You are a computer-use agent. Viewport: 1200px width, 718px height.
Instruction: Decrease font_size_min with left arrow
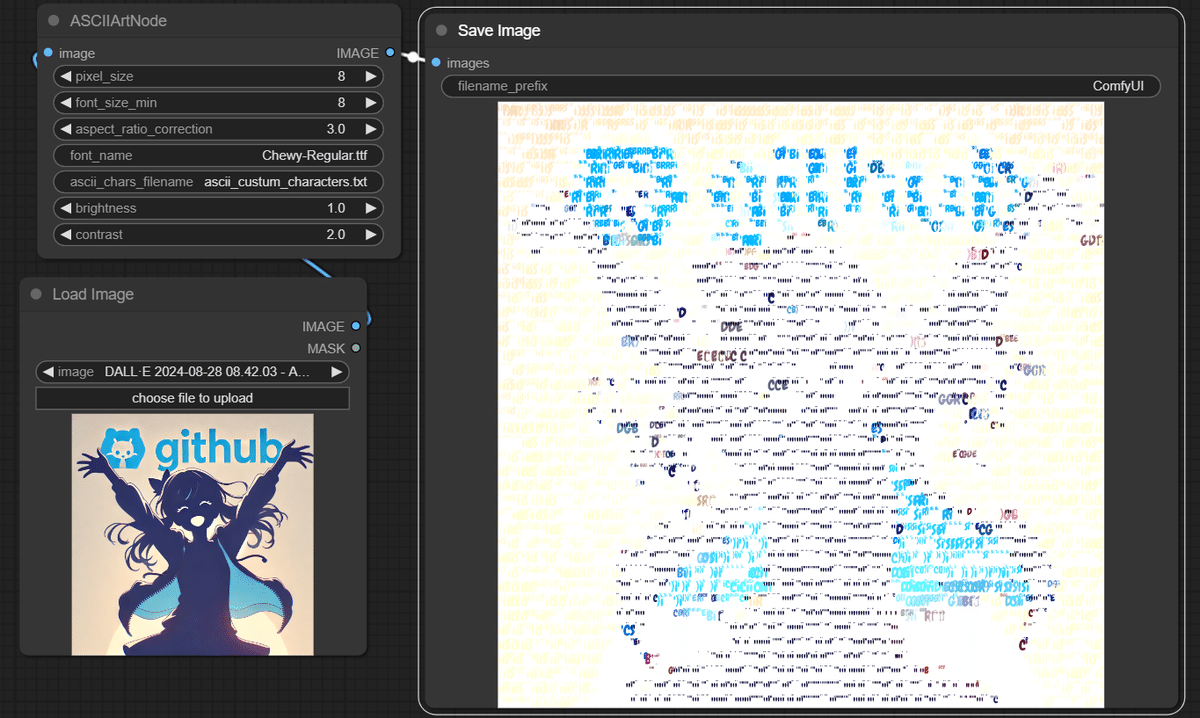pyautogui.click(x=65, y=102)
